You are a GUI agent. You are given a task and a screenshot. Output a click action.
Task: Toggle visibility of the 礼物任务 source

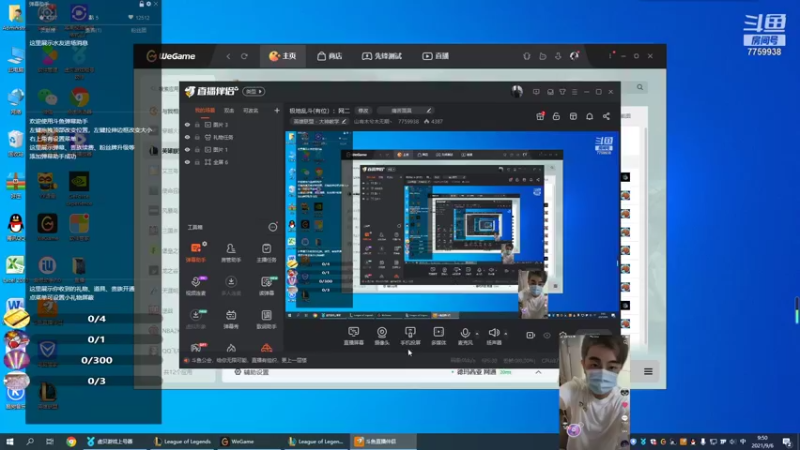[x=187, y=137]
